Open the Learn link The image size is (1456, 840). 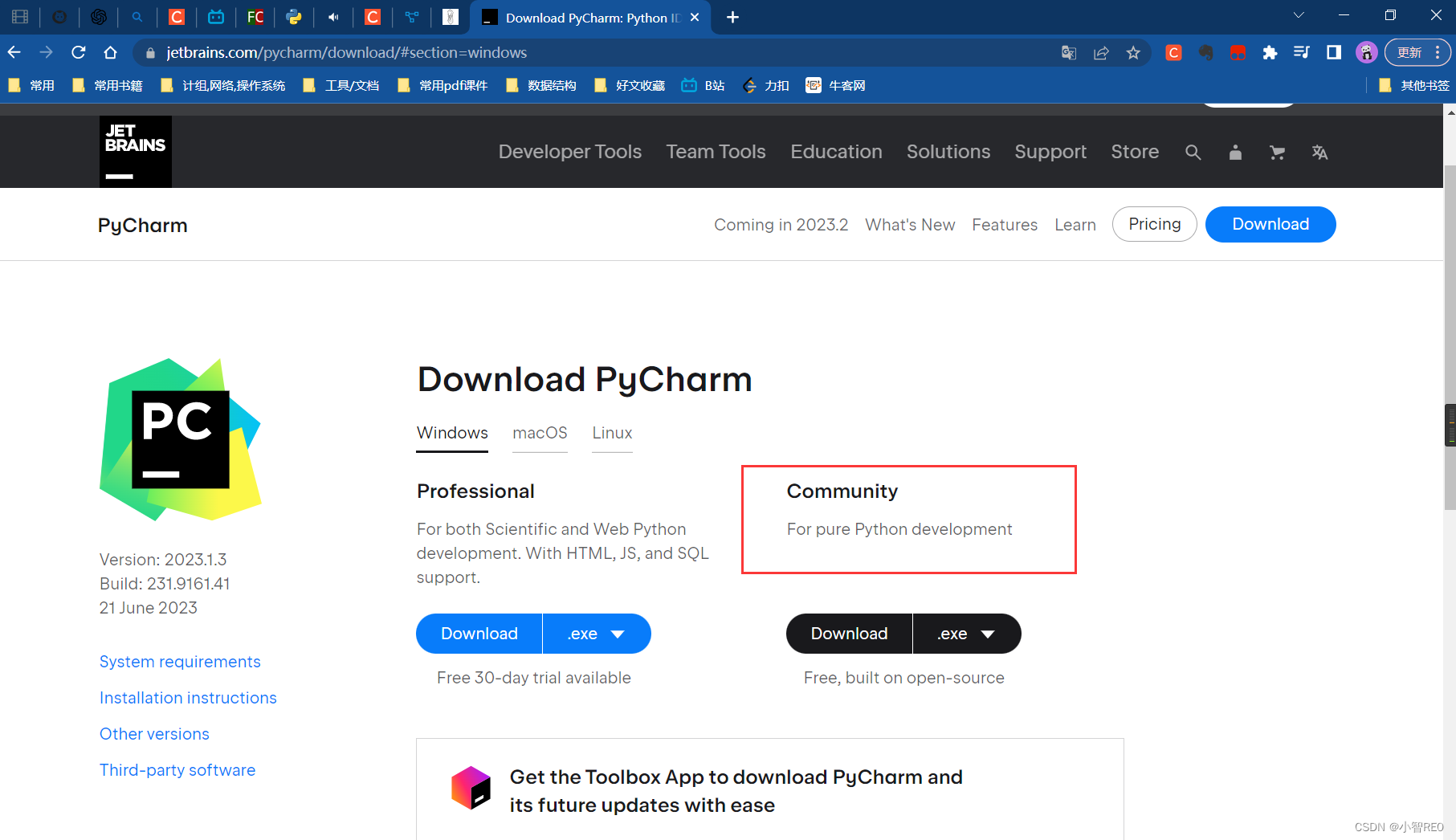click(x=1075, y=225)
